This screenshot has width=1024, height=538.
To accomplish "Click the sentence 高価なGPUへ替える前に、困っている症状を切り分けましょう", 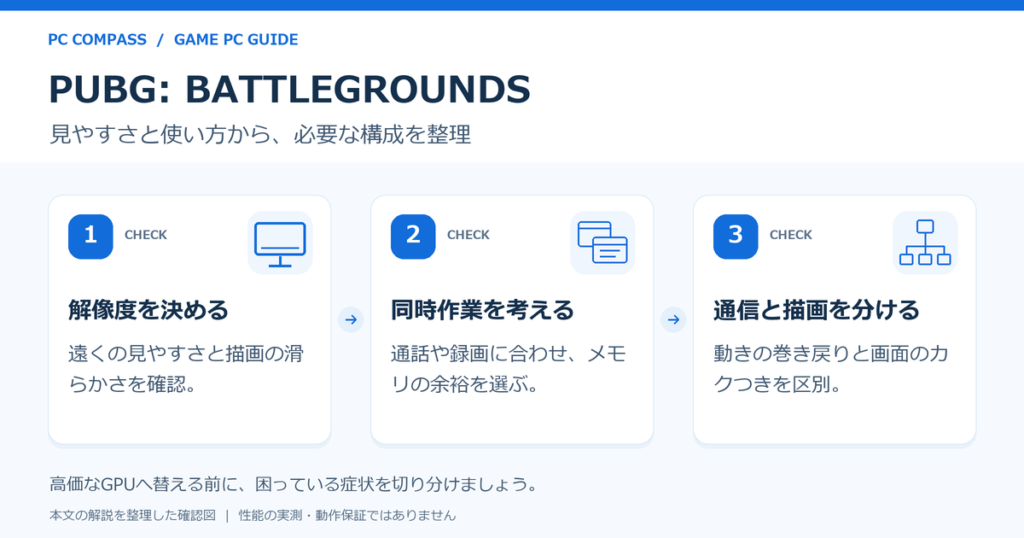I will (x=295, y=484).
